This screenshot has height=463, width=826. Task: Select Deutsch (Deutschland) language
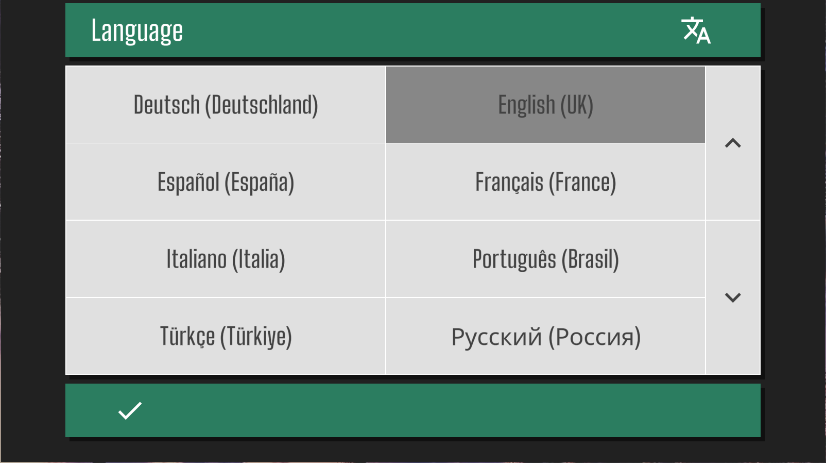click(x=225, y=105)
